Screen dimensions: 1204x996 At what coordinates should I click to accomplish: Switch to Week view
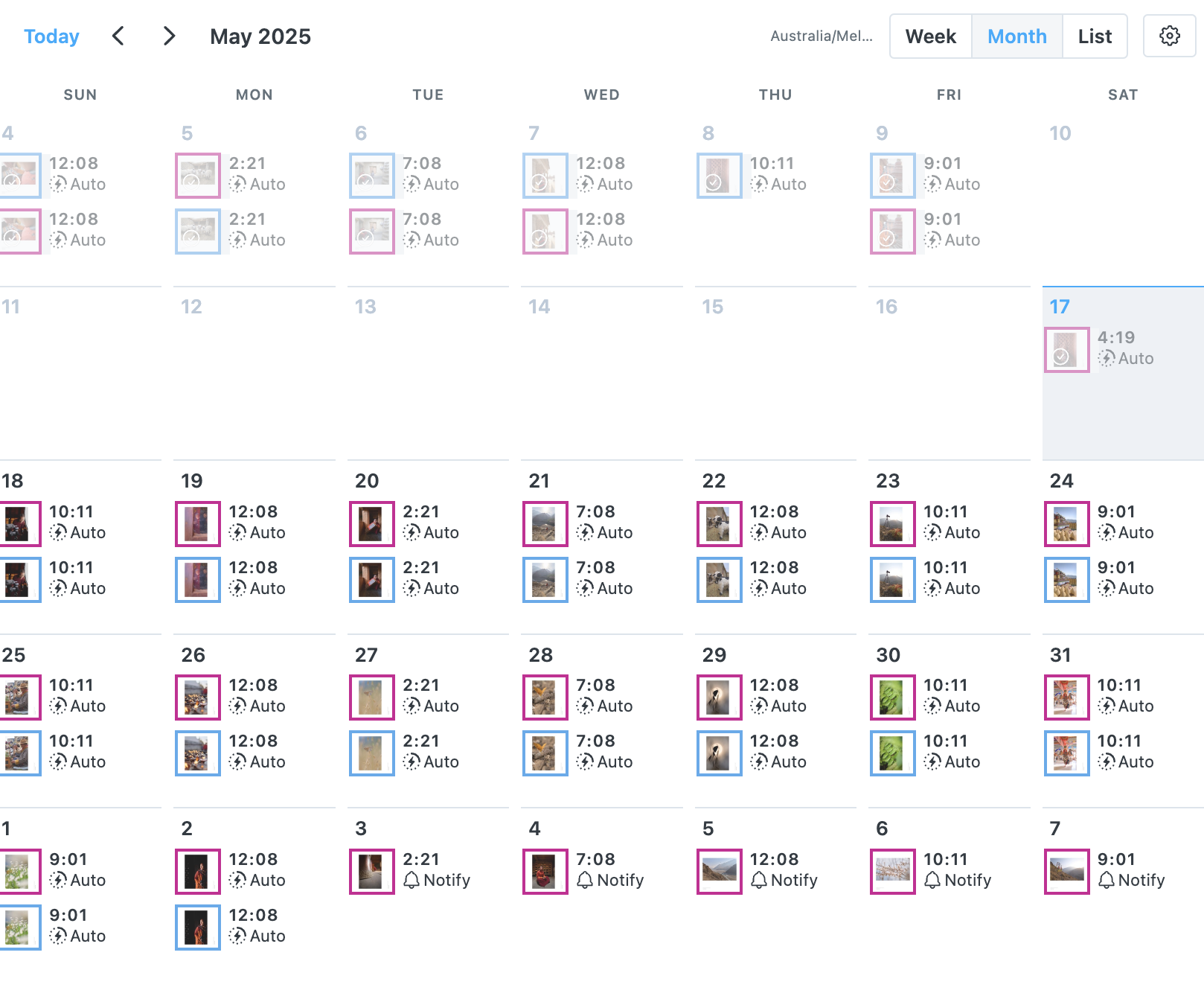point(930,36)
